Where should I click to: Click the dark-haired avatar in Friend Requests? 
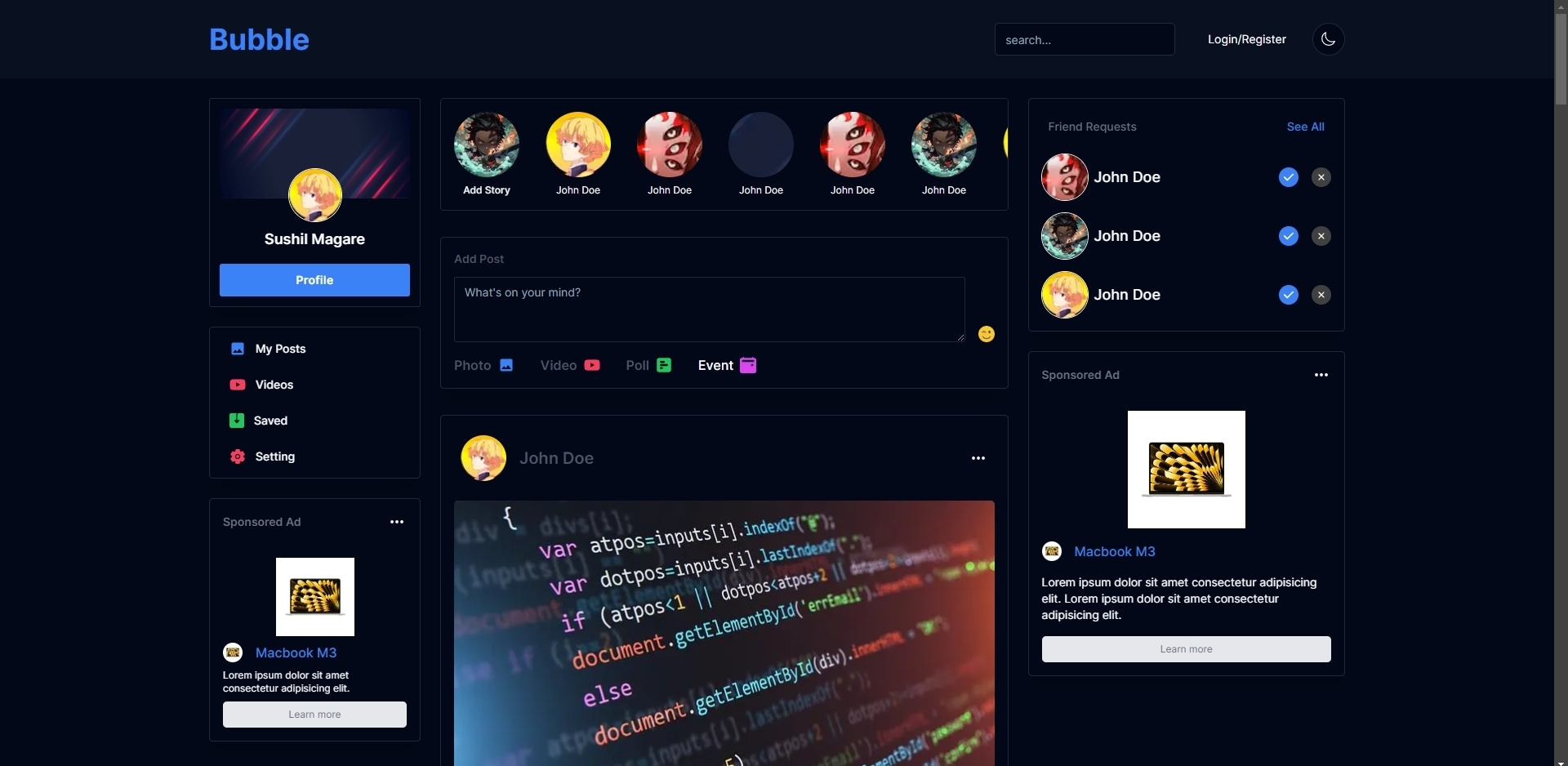pos(1065,236)
